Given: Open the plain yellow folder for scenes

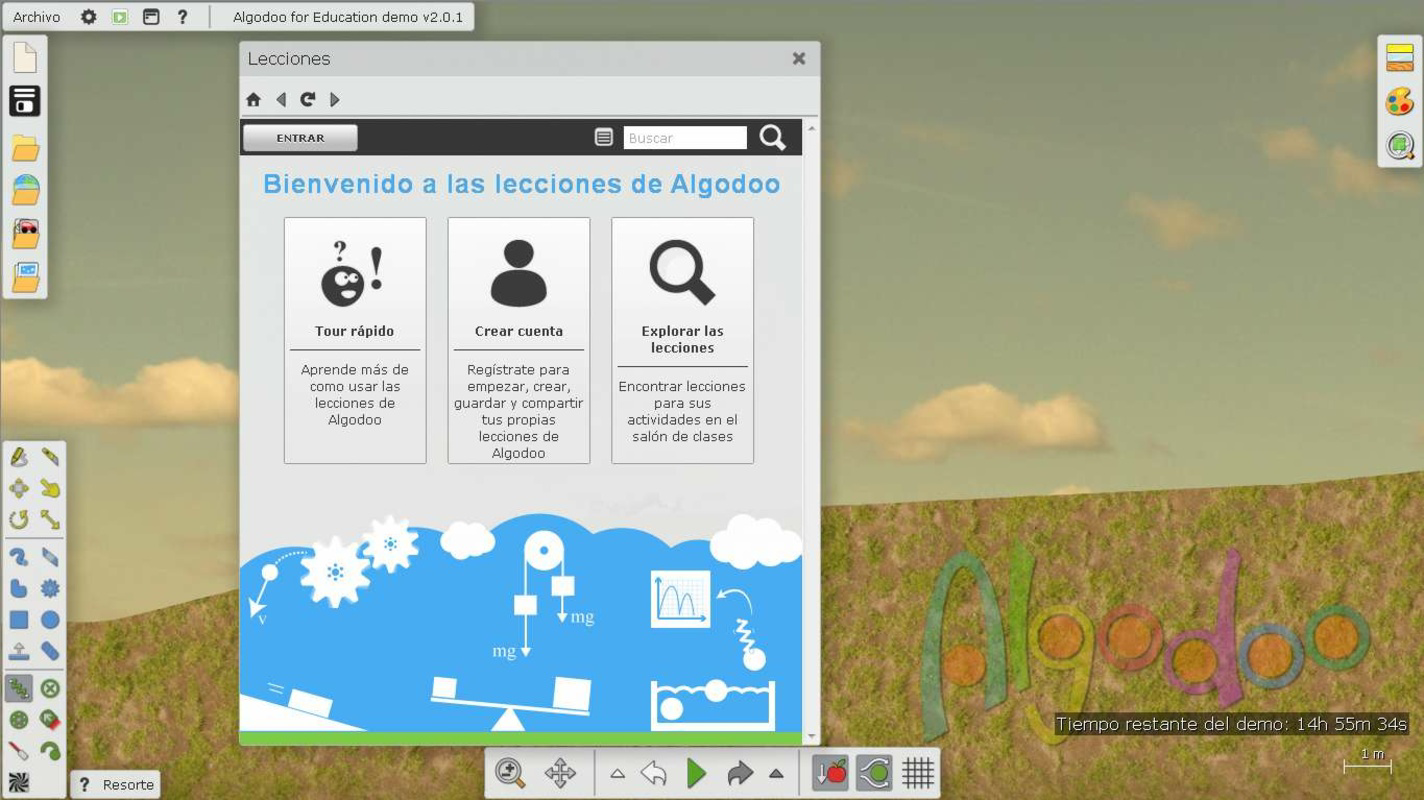Looking at the screenshot, I should 25,148.
